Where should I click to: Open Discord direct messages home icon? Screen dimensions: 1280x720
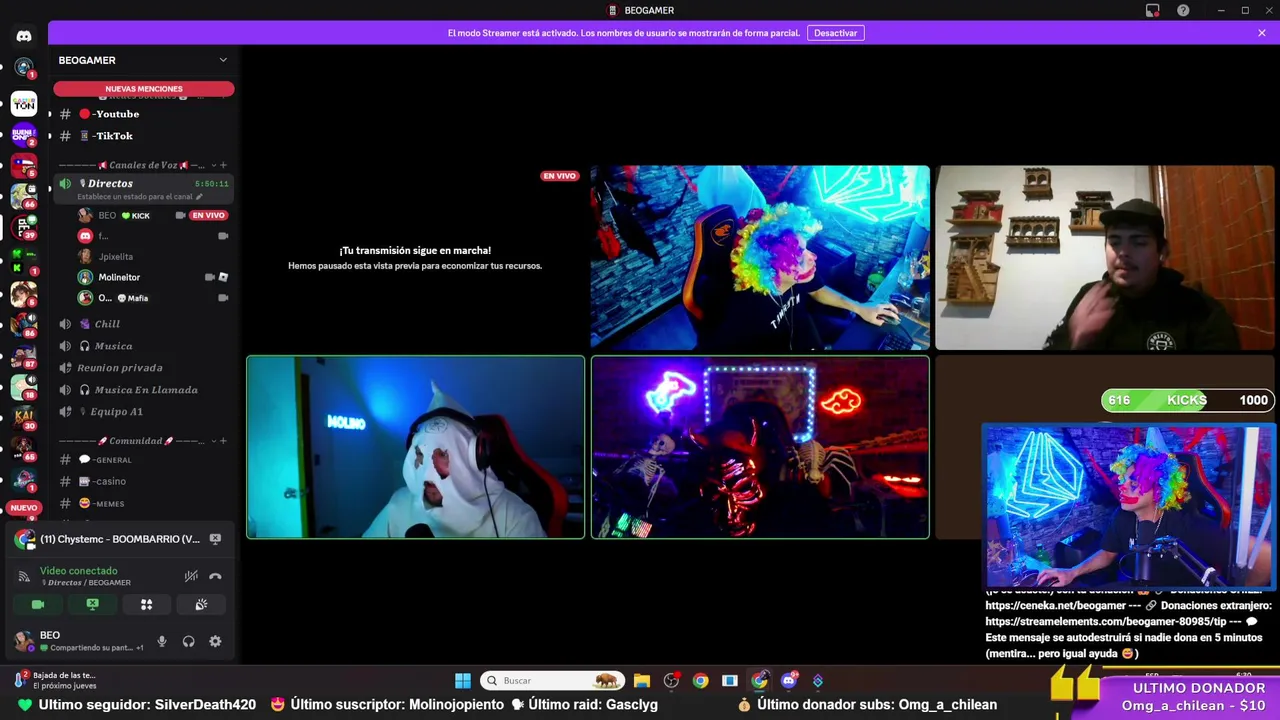24,36
